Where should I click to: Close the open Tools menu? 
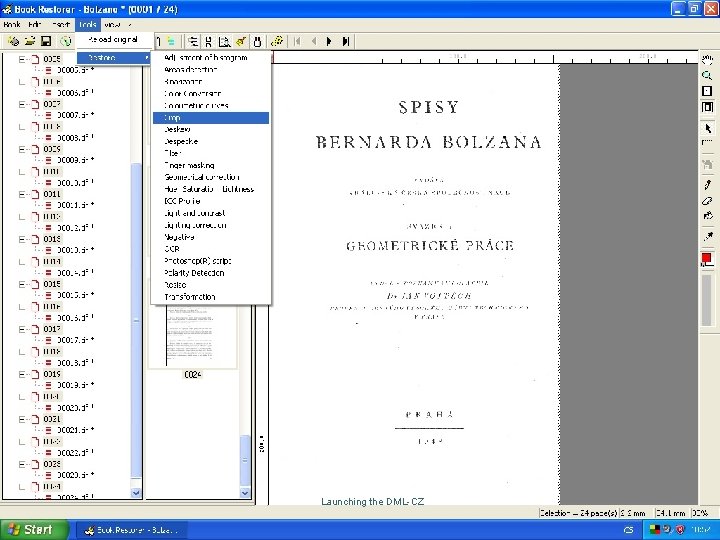point(88,24)
